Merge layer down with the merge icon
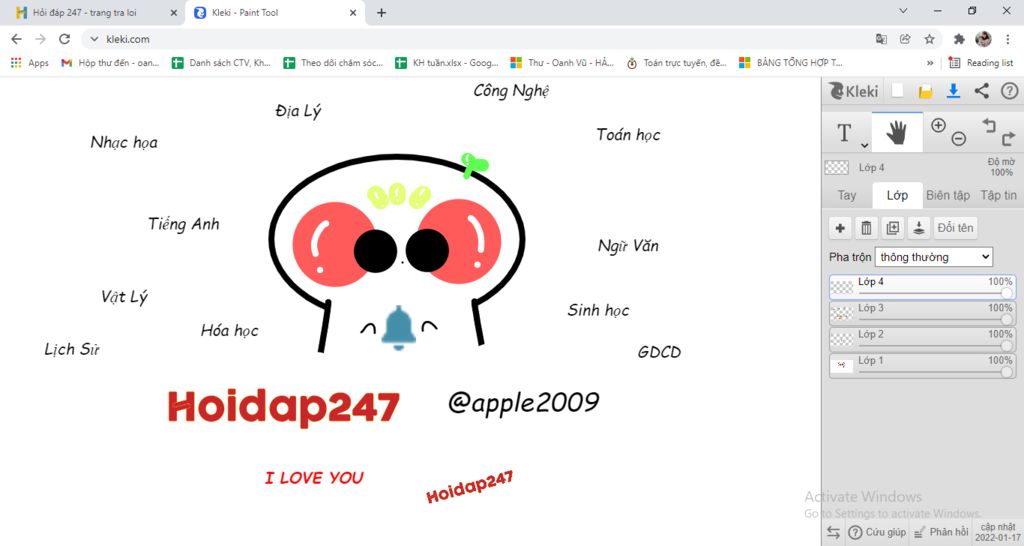Screen dimensions: 1024x546 [x=919, y=228]
